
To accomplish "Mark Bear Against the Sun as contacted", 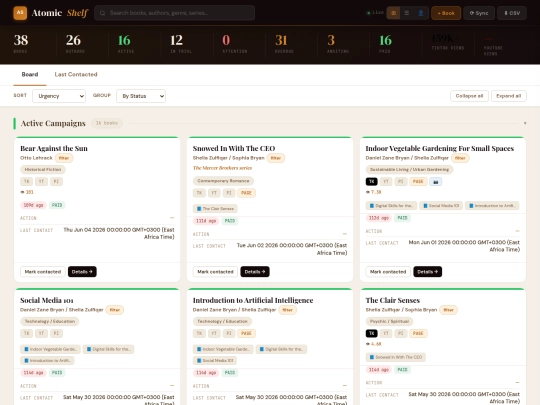I will 43,272.
